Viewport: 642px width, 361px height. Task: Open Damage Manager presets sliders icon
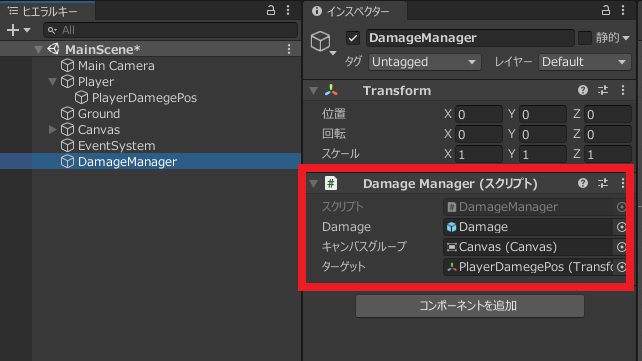click(603, 183)
